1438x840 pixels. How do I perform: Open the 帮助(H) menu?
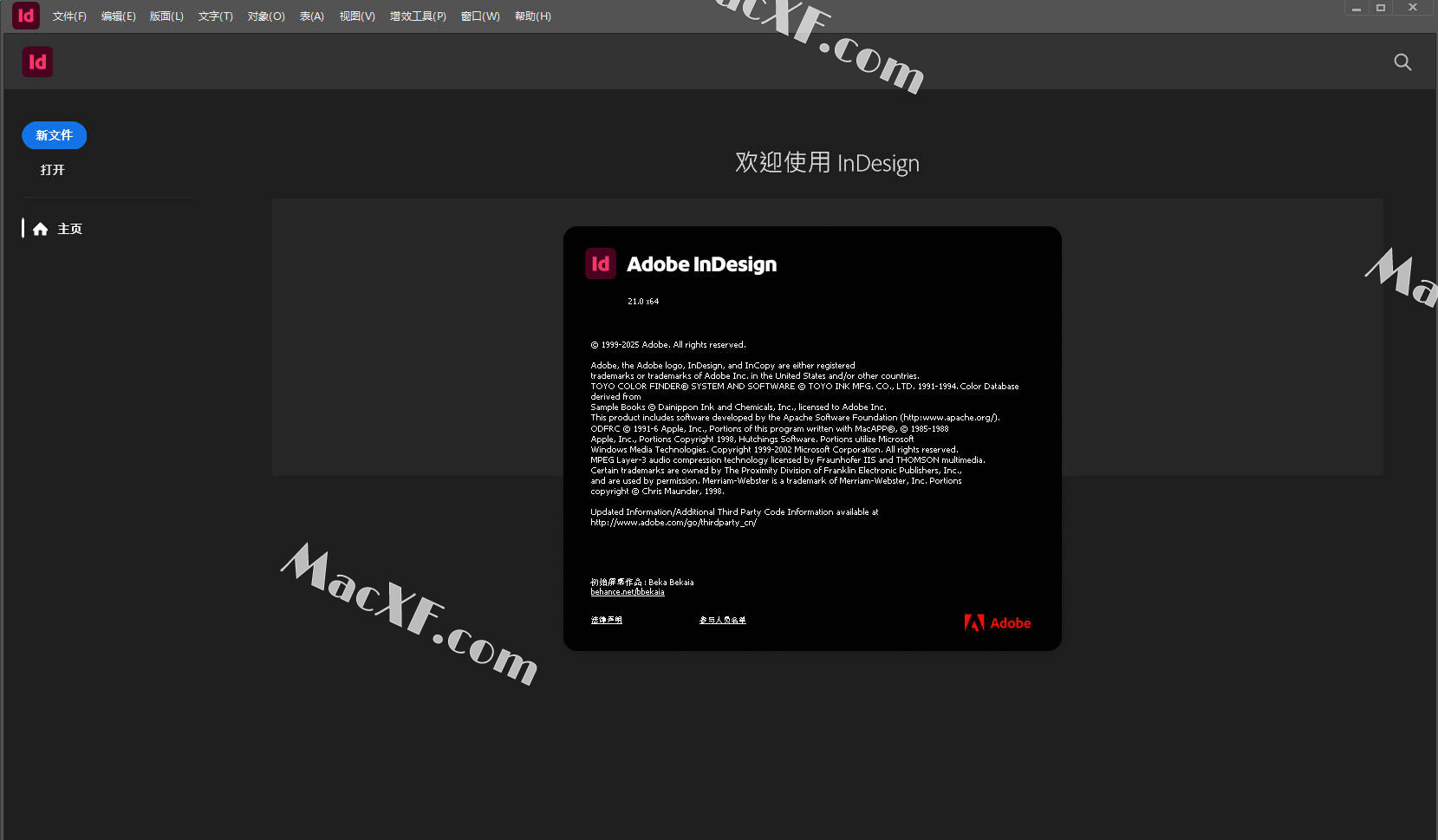pos(532,16)
